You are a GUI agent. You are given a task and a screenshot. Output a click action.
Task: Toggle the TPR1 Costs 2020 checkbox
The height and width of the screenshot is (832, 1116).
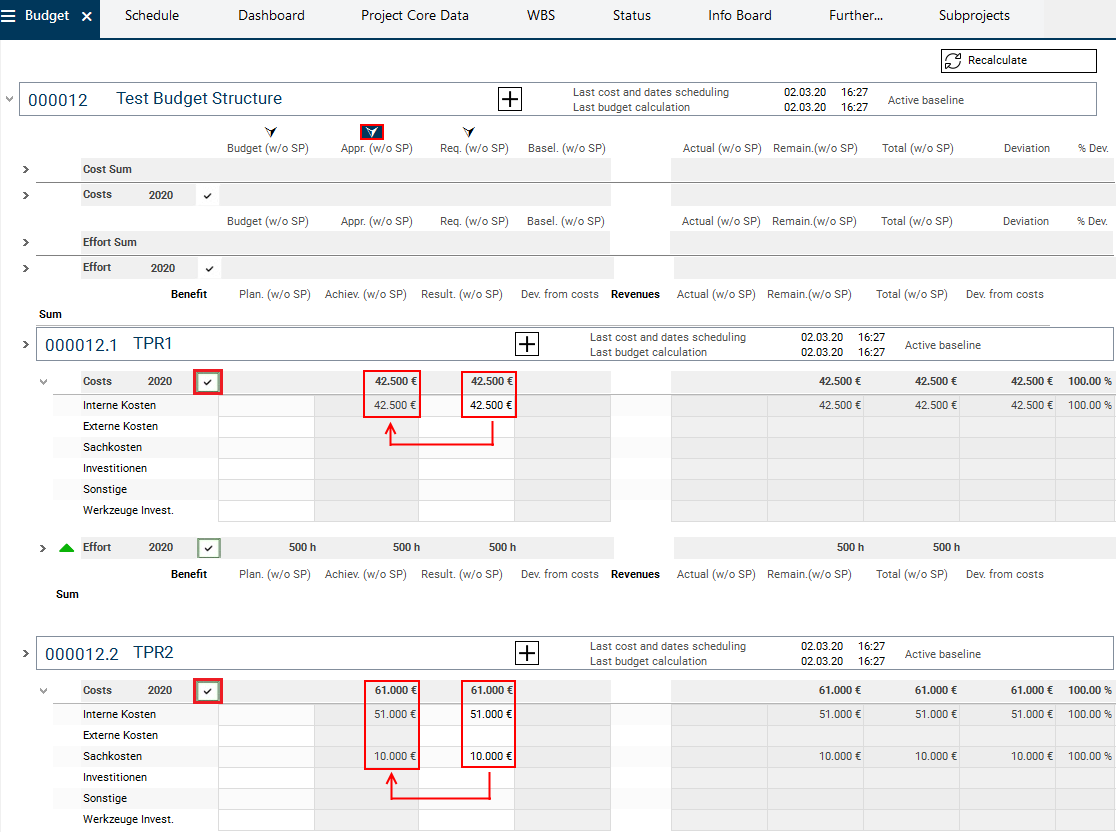[208, 382]
